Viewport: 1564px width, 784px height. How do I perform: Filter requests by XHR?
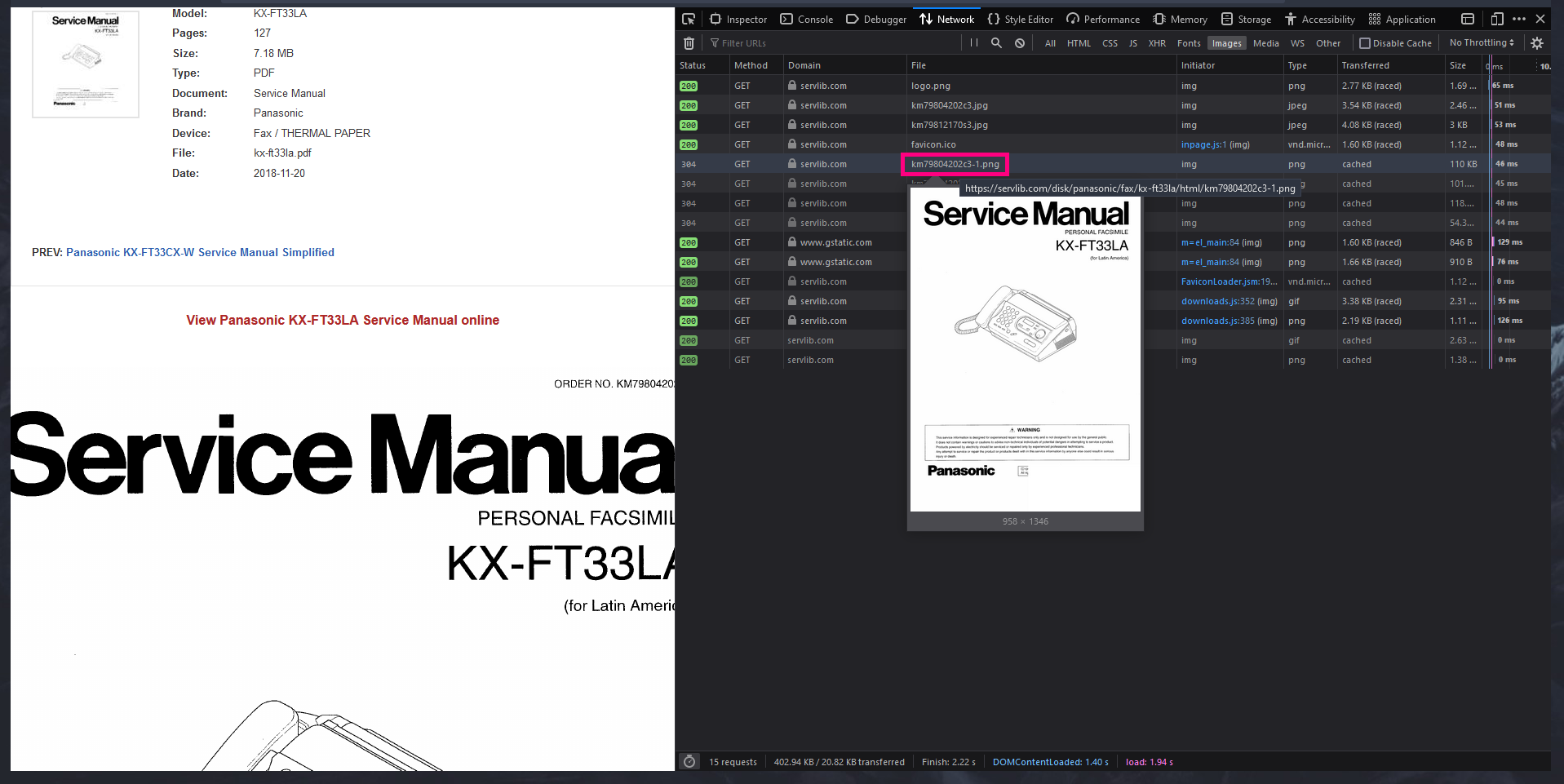[x=1157, y=43]
